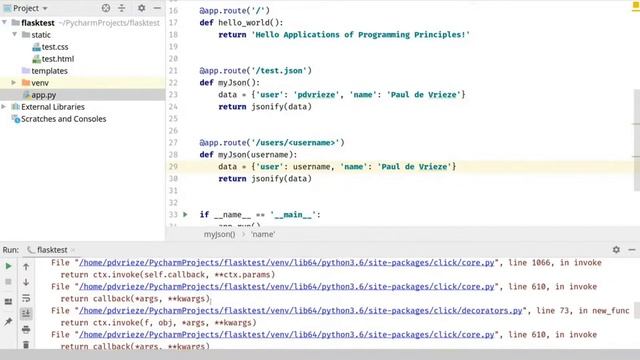The height and width of the screenshot is (360, 640).
Task: Click myJson() in the breadcrumb bar
Action: click(x=220, y=234)
